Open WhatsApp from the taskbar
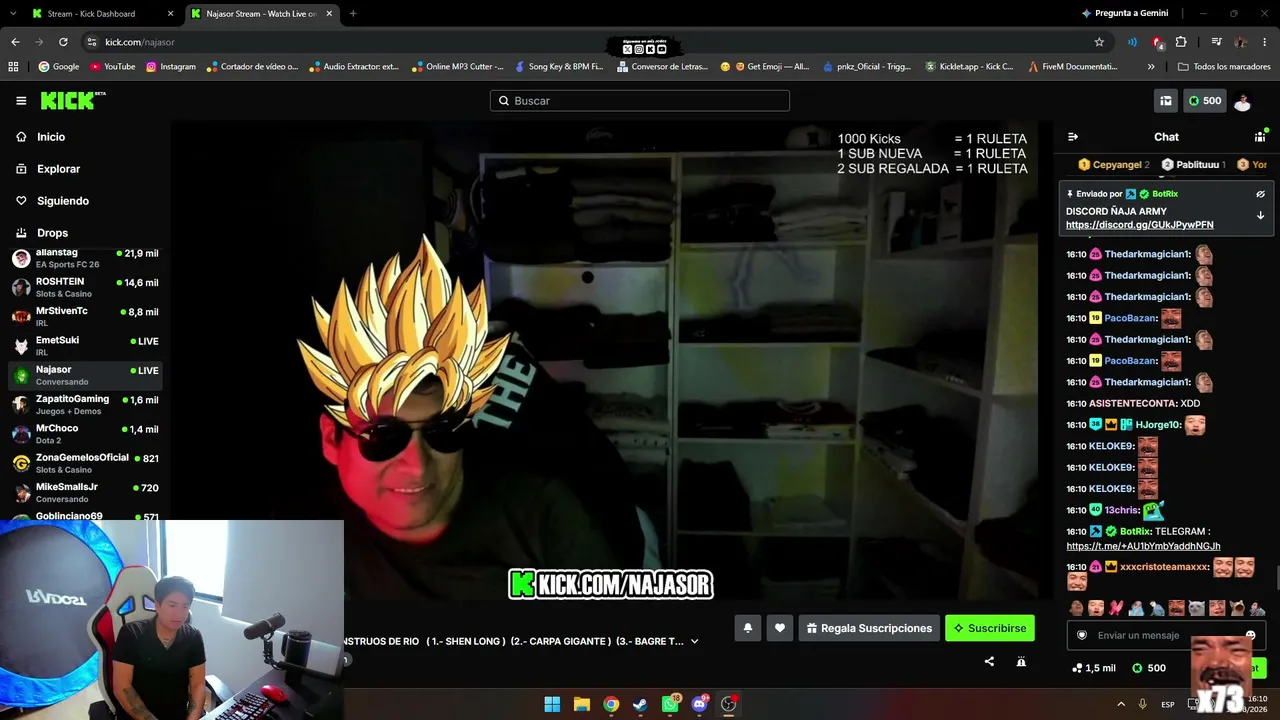The width and height of the screenshot is (1280, 720). click(x=670, y=704)
